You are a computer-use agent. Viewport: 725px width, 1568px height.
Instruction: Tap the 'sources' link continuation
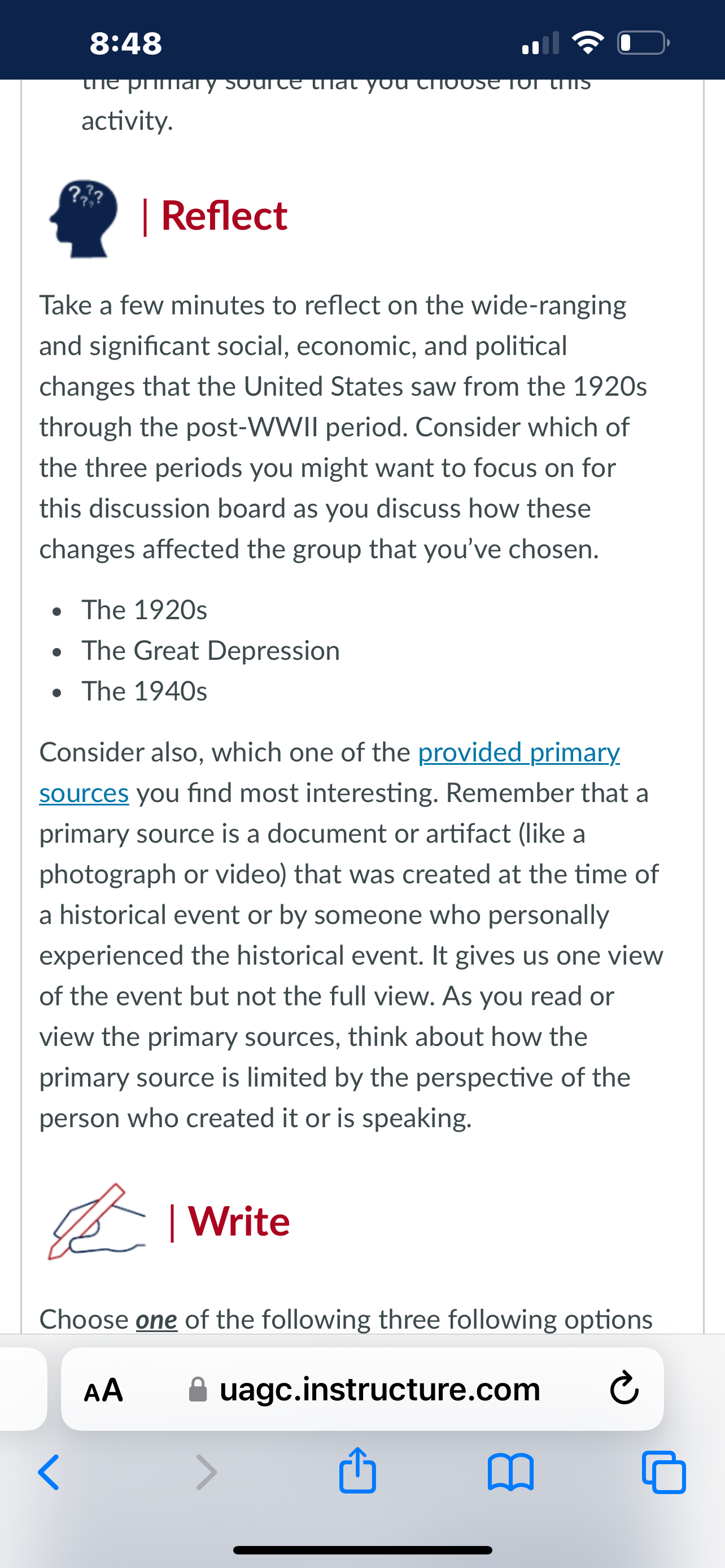(x=84, y=793)
